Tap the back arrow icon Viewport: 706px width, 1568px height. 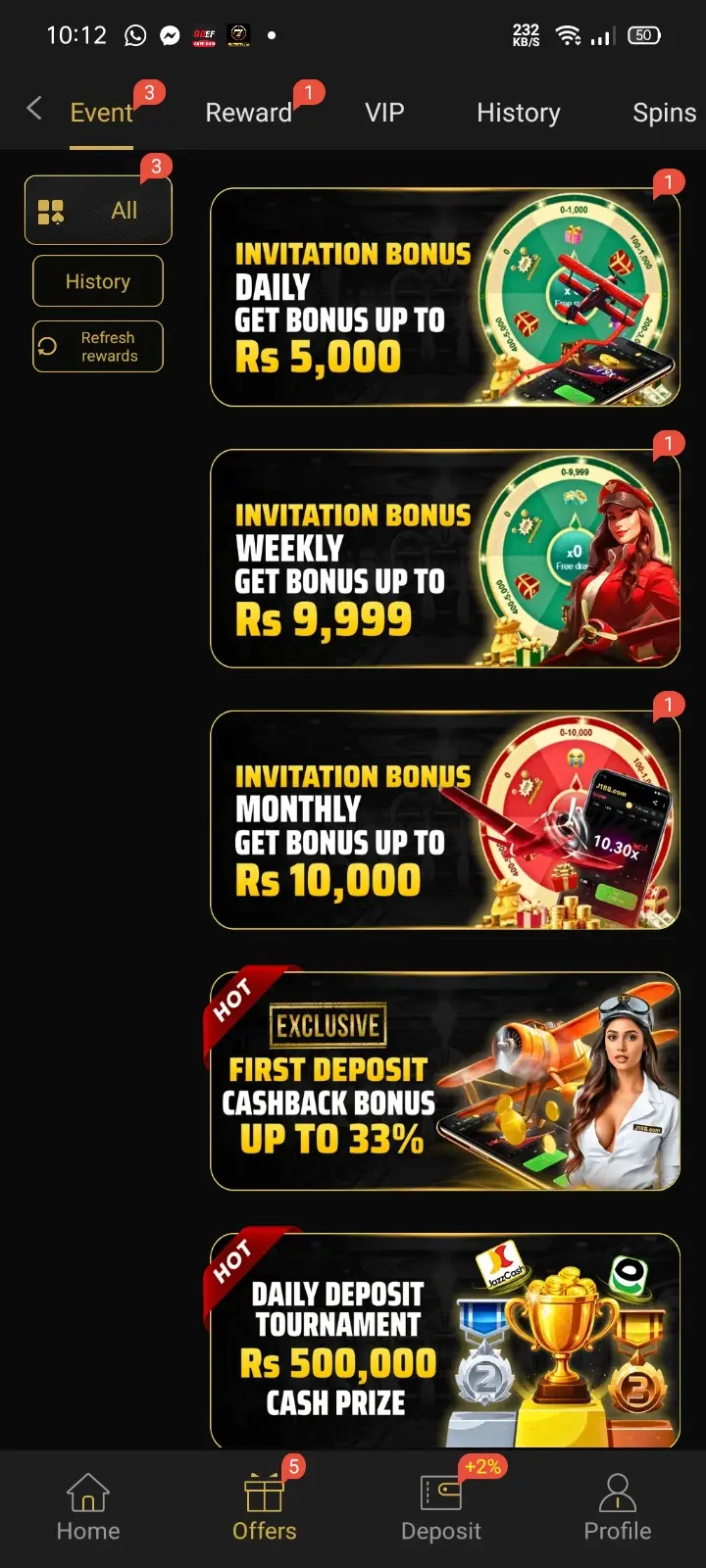(x=34, y=109)
